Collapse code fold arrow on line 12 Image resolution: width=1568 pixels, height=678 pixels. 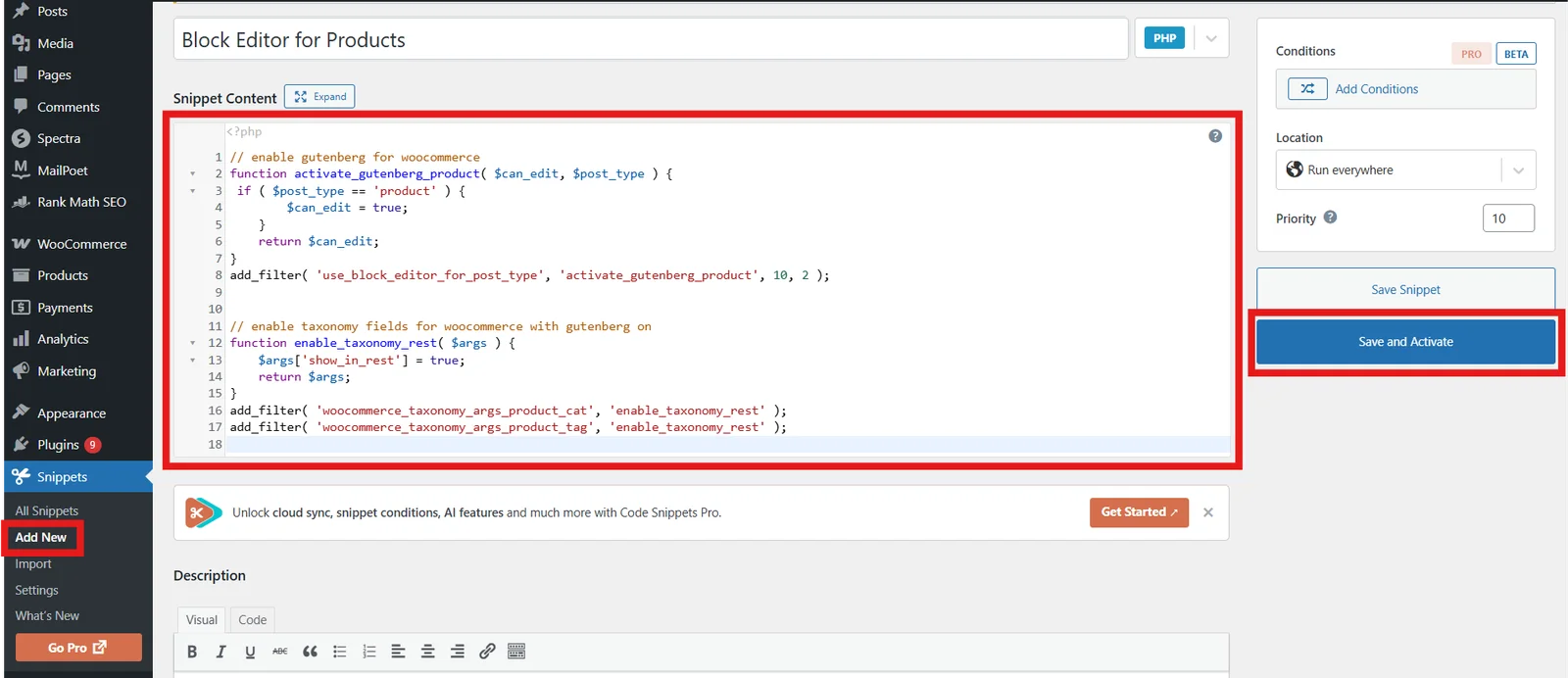[192, 343]
